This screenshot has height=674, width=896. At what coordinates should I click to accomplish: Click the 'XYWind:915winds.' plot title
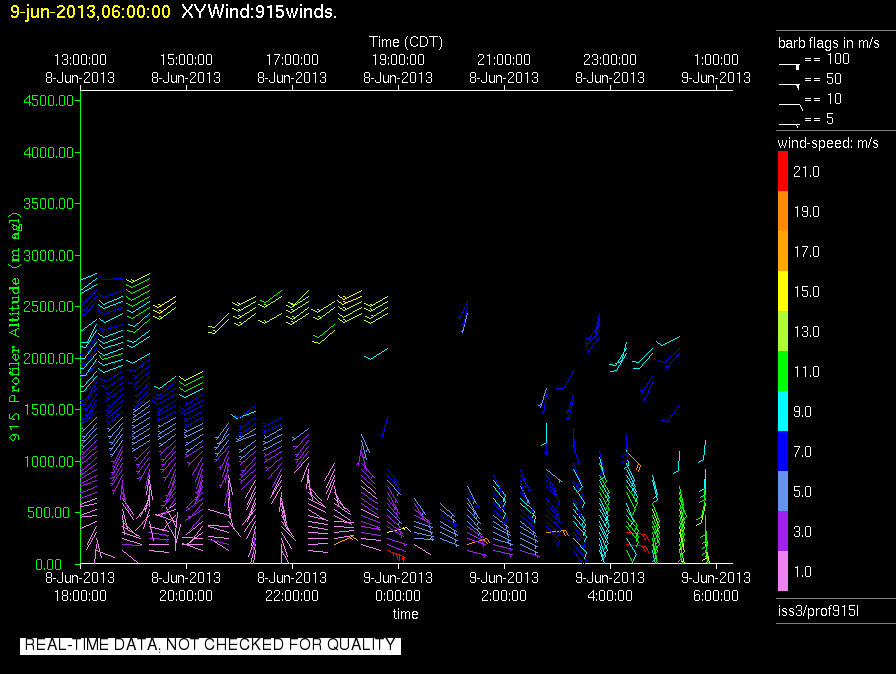click(259, 12)
